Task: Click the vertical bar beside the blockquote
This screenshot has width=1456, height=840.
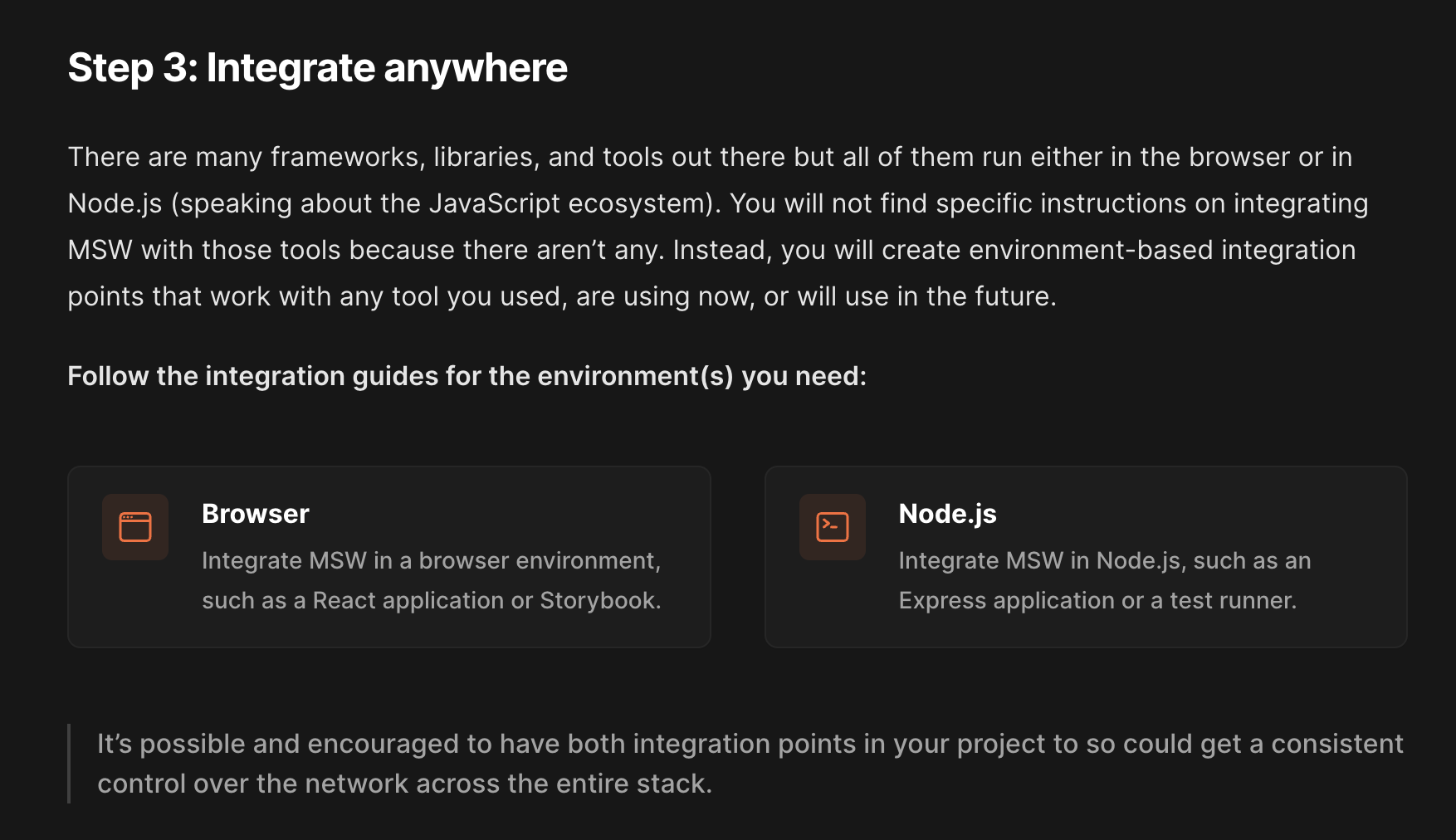Action: (69, 764)
